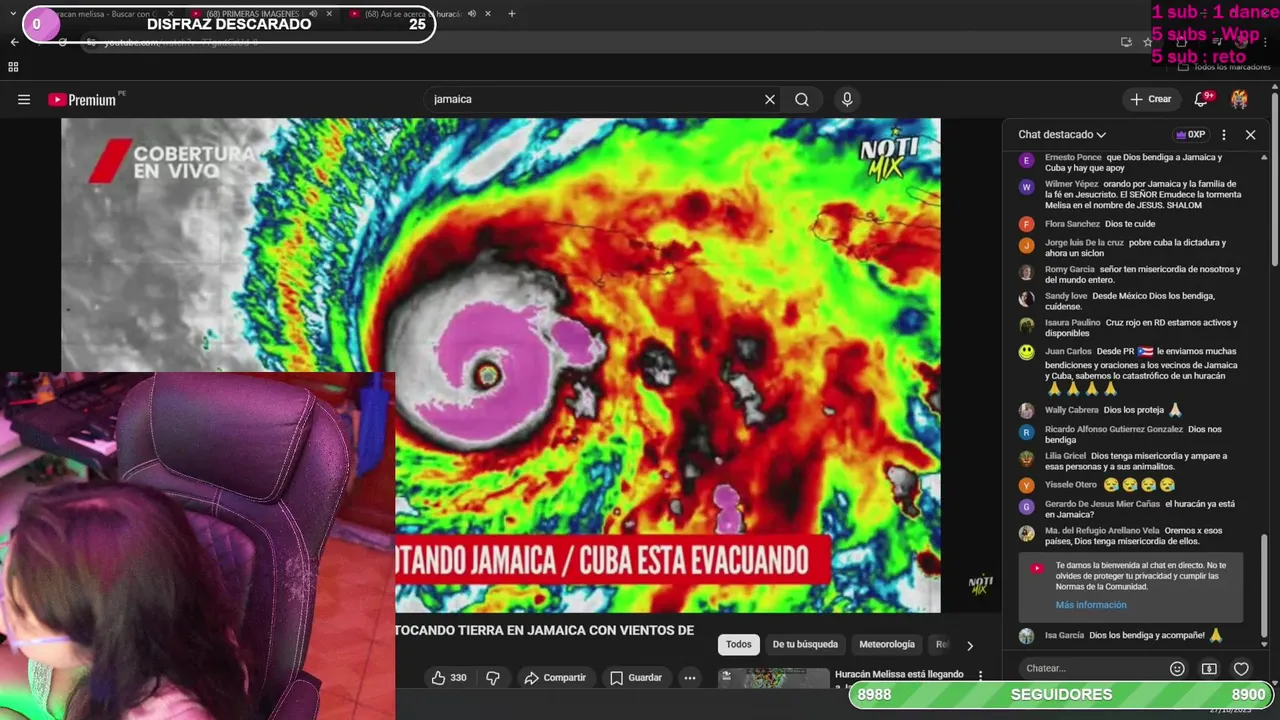Open the apps grid in bookmarks bar
The image size is (1280, 720).
(13, 67)
